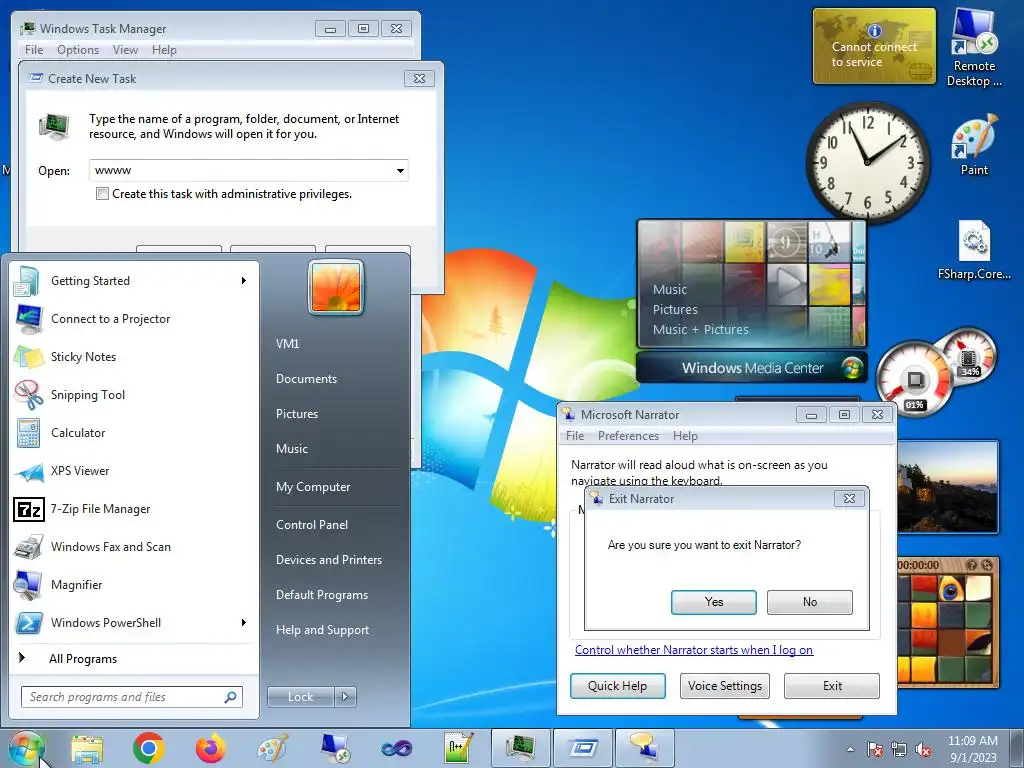Click the Open text field with wwww

coord(240,170)
